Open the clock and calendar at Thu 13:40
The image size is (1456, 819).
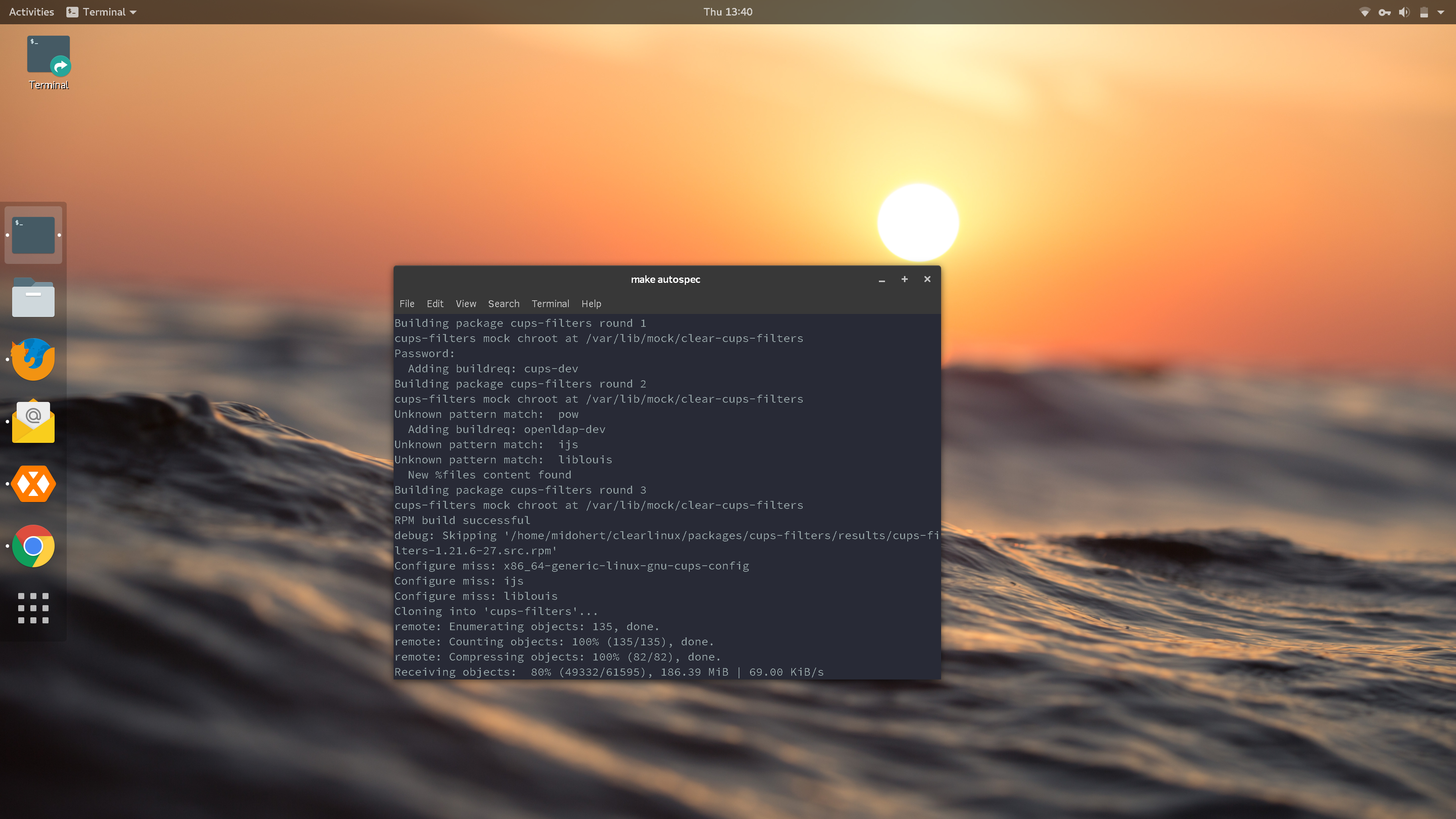[x=728, y=12]
